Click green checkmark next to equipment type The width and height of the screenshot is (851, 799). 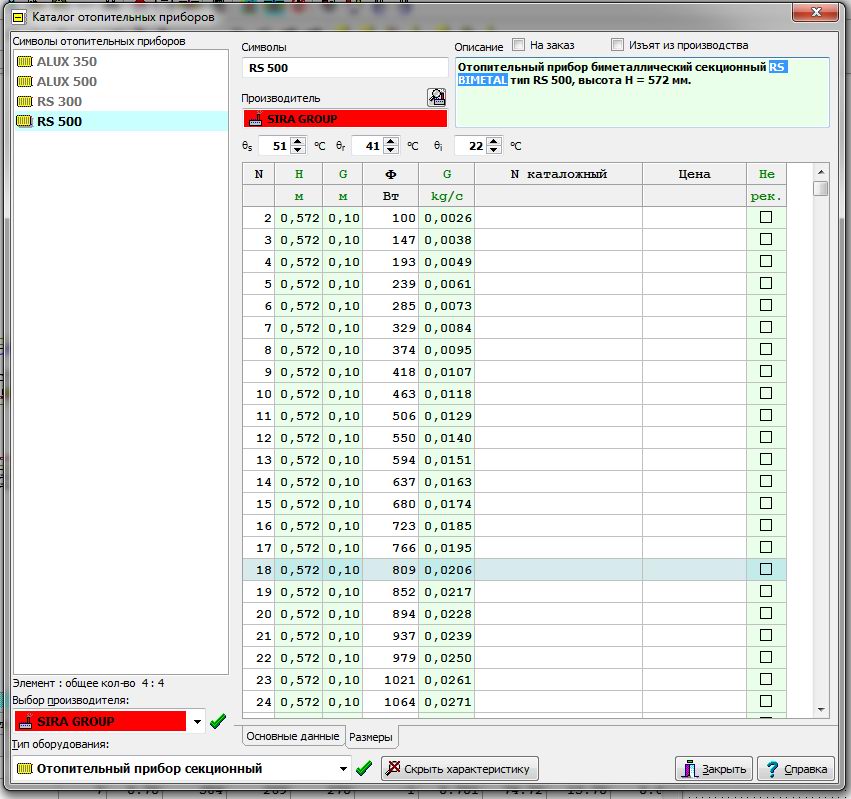pyautogui.click(x=364, y=768)
